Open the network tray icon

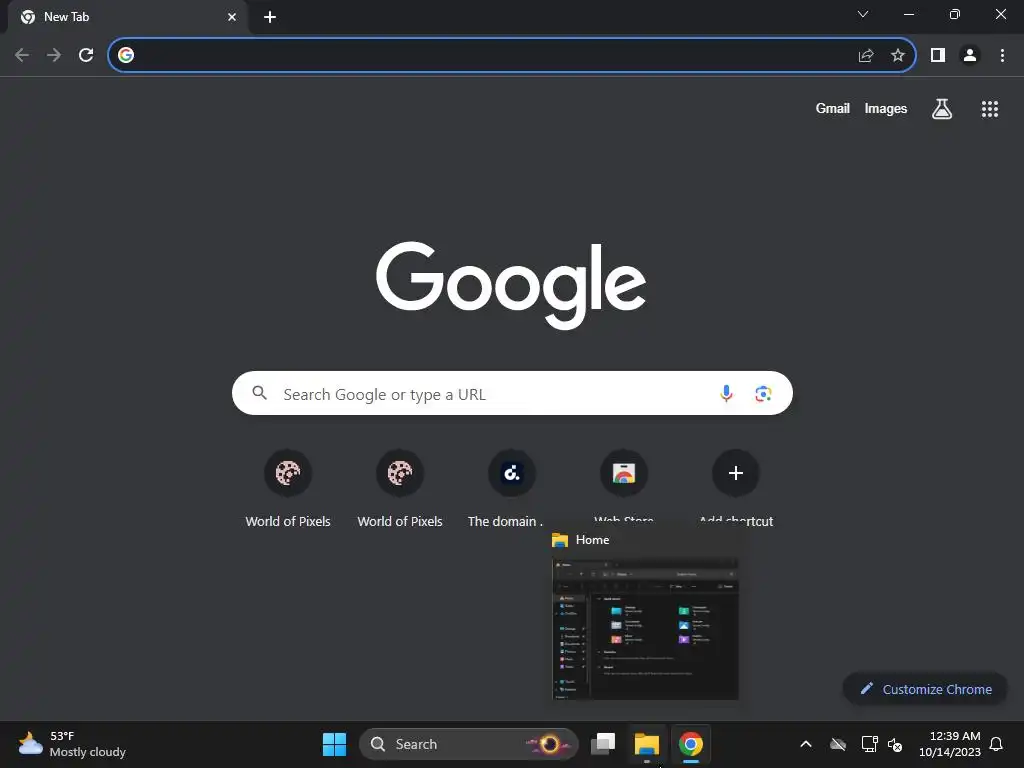869,744
